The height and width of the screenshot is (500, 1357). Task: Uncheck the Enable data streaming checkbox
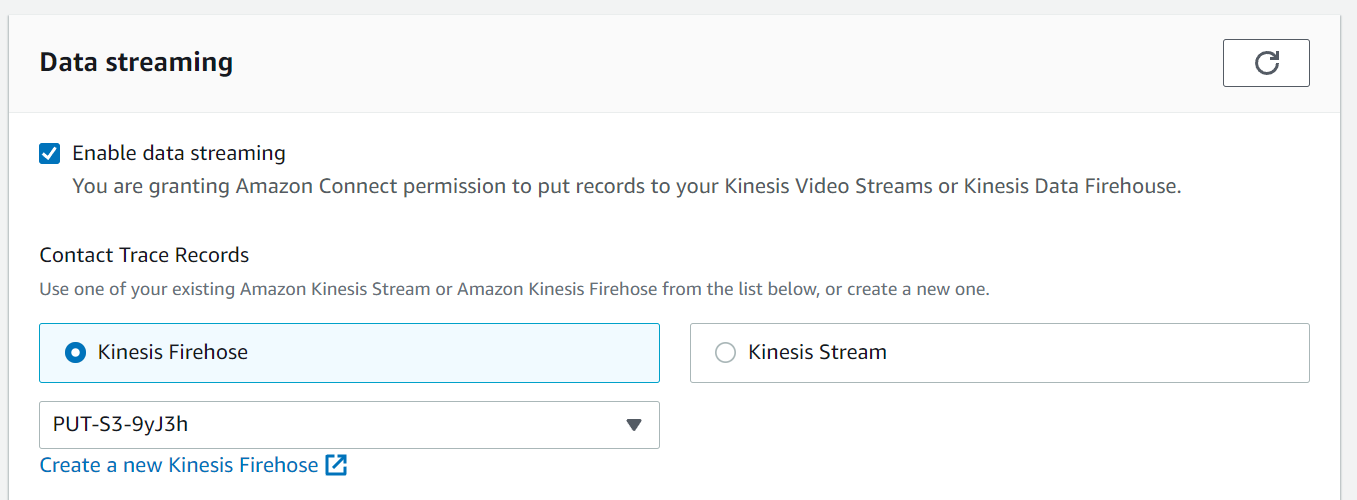tap(49, 153)
